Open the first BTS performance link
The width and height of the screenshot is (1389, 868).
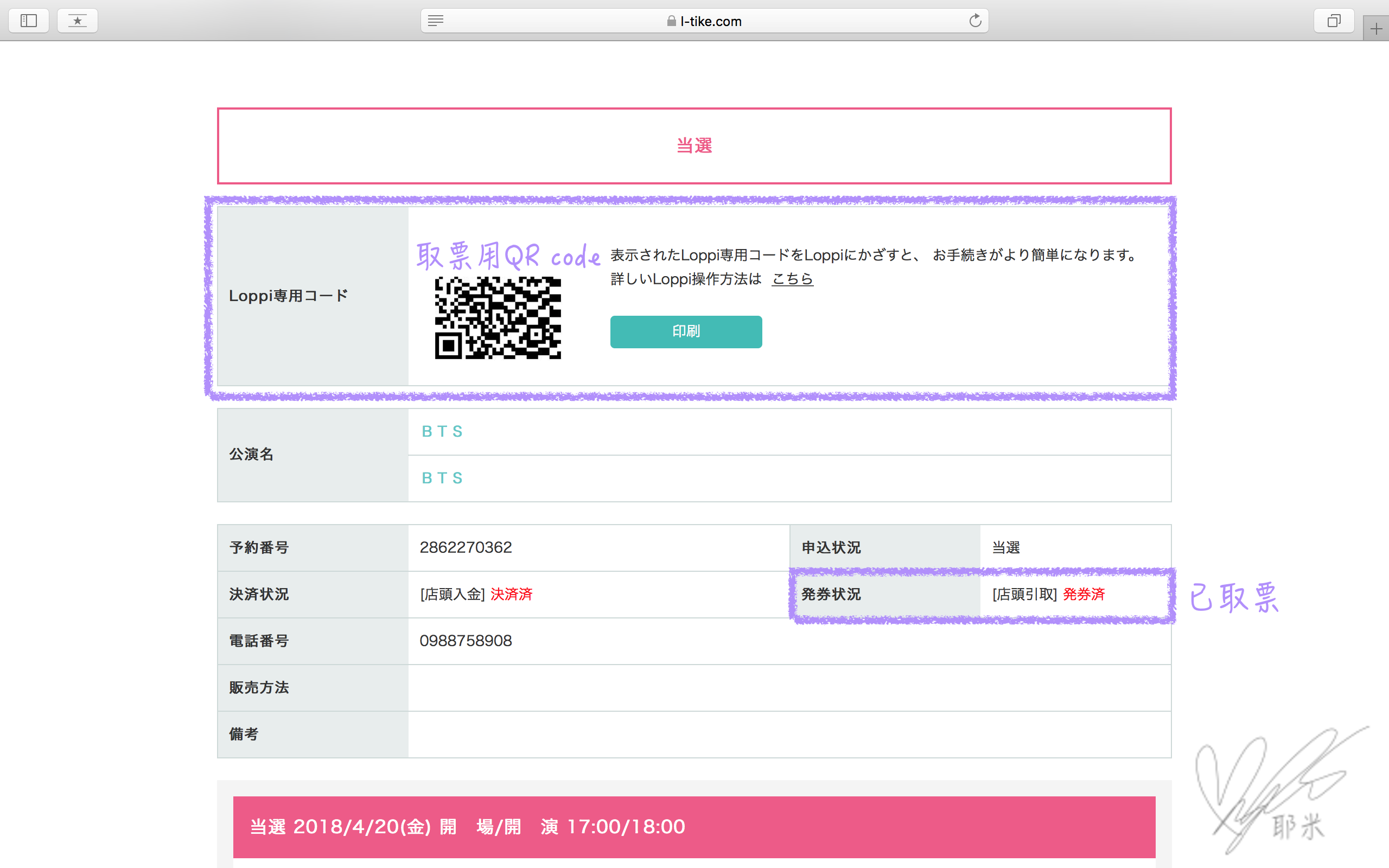[442, 432]
